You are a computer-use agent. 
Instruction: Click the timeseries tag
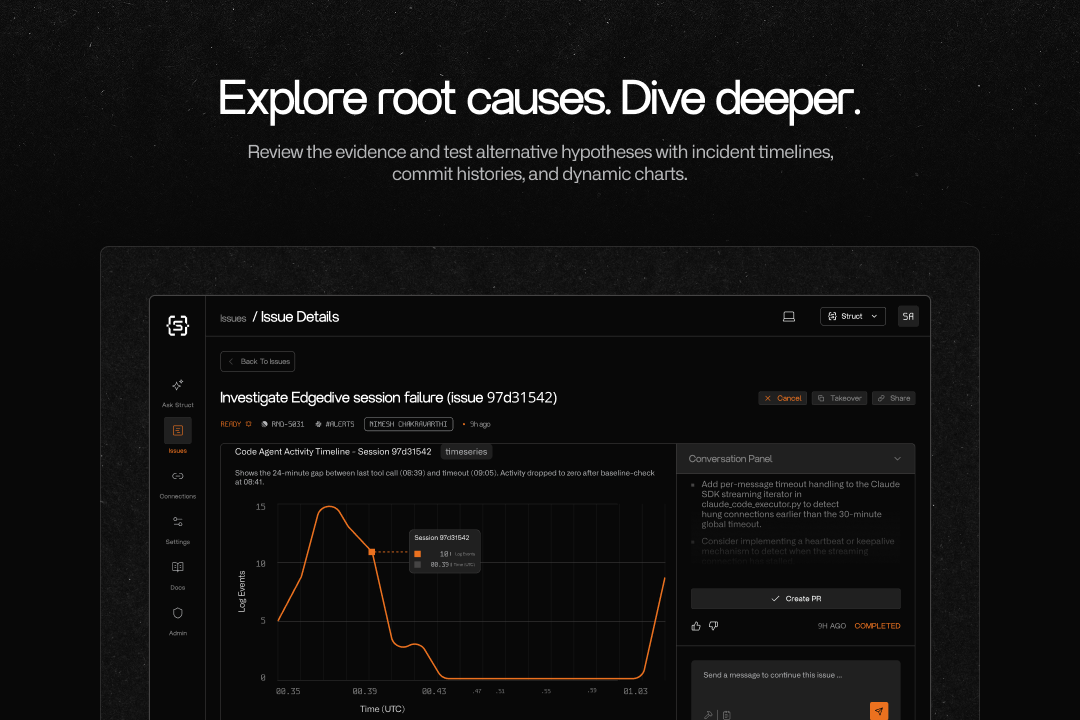pos(466,452)
